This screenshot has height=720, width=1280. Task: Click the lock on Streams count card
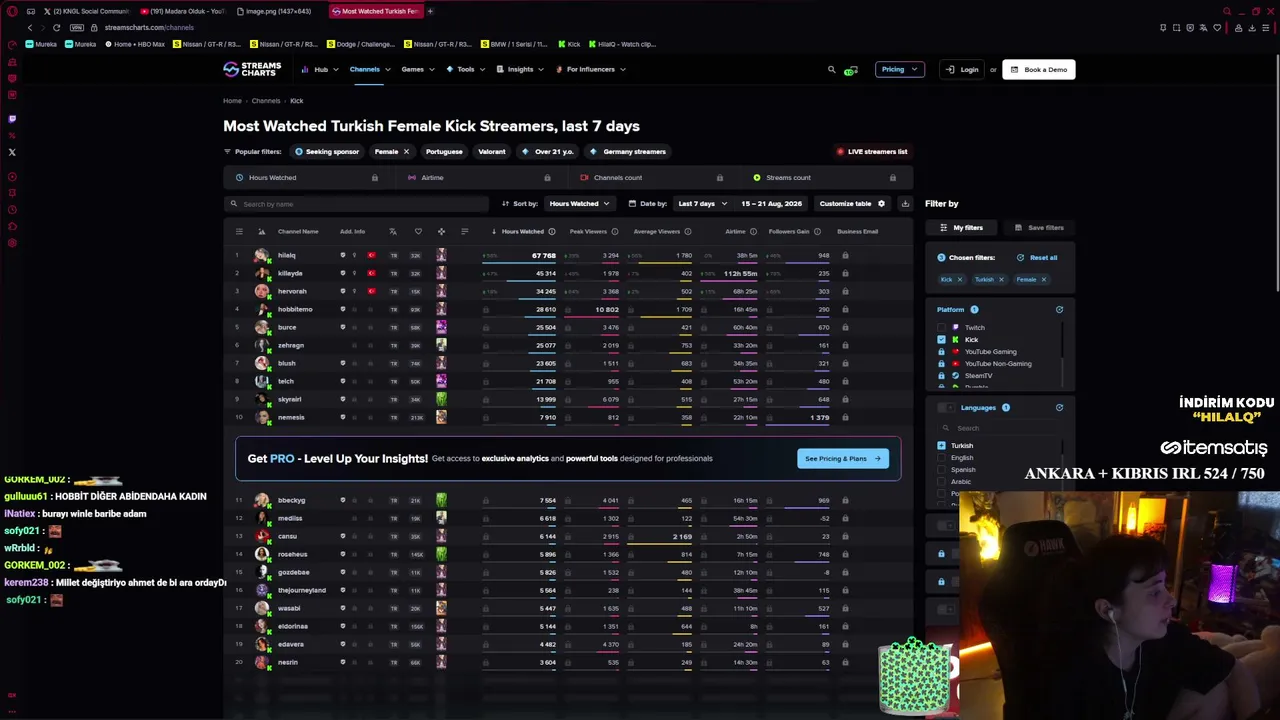click(893, 178)
